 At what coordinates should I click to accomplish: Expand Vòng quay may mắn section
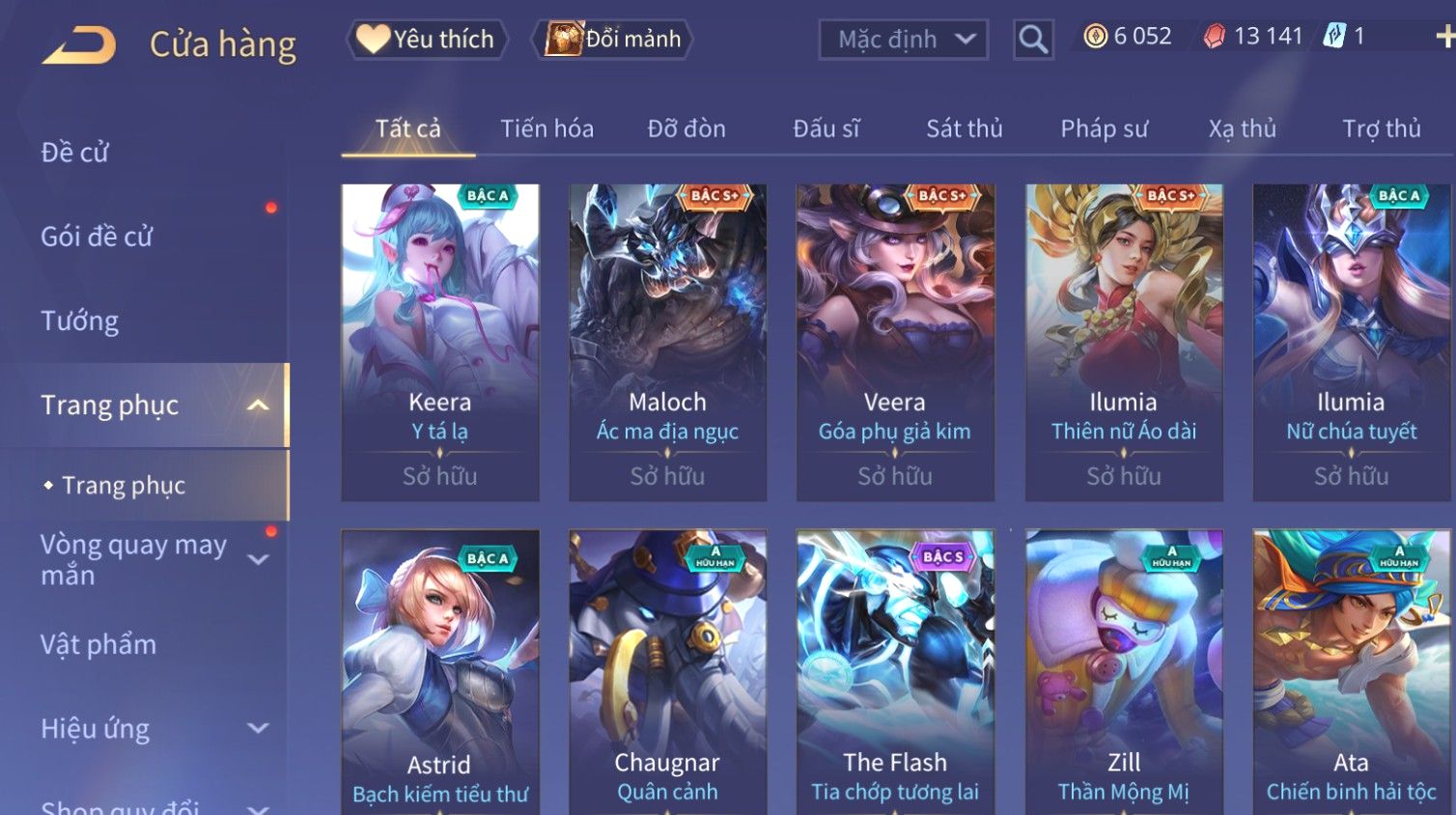tap(258, 559)
